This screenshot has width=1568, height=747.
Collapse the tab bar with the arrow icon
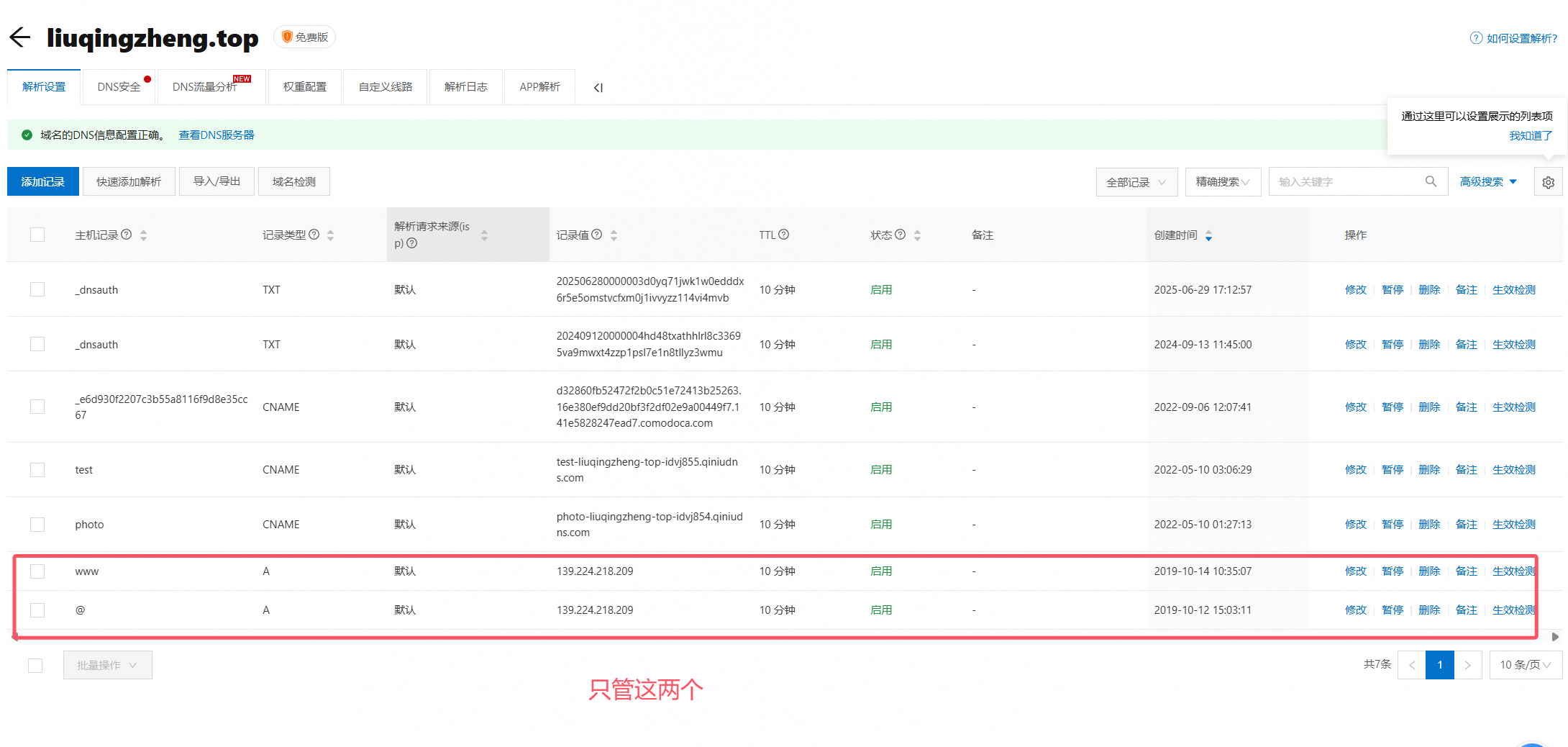pyautogui.click(x=598, y=88)
